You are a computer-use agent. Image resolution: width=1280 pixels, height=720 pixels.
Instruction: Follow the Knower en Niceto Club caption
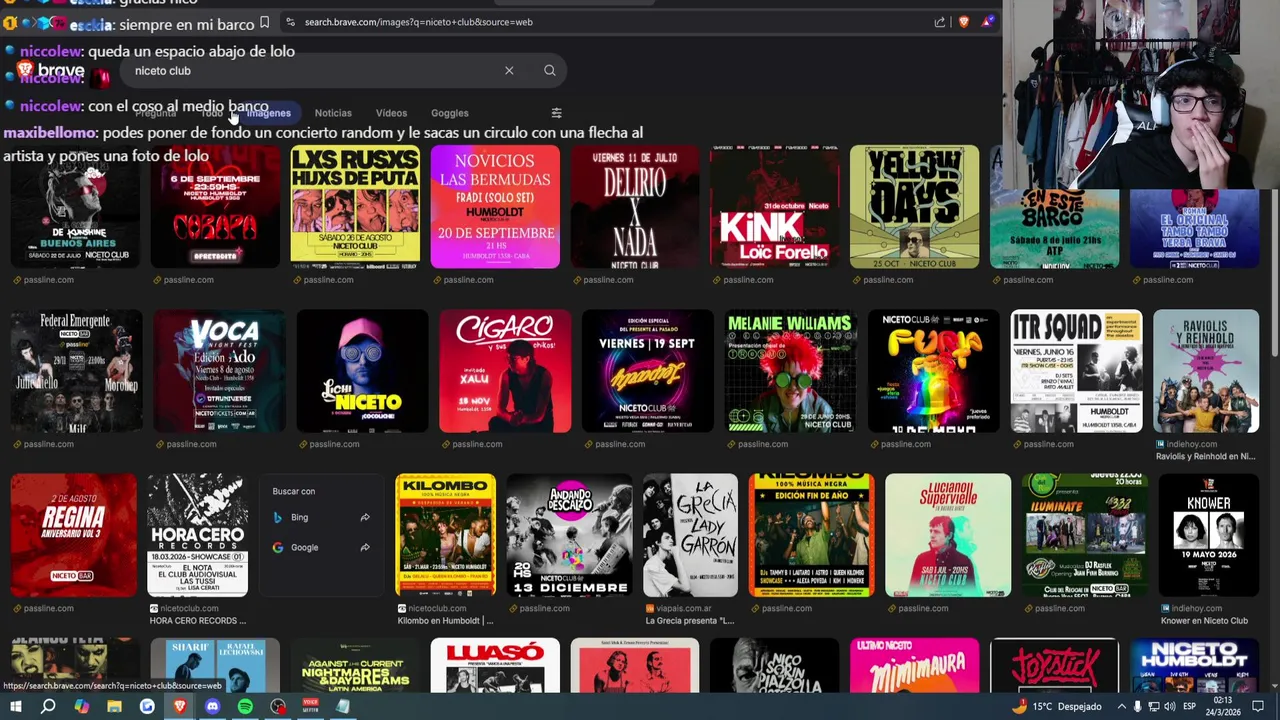1204,621
